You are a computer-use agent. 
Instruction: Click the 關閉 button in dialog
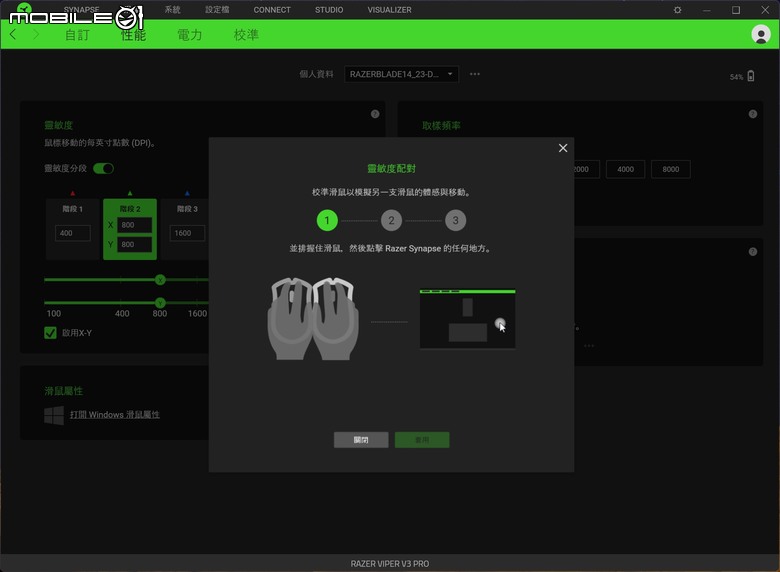361,440
